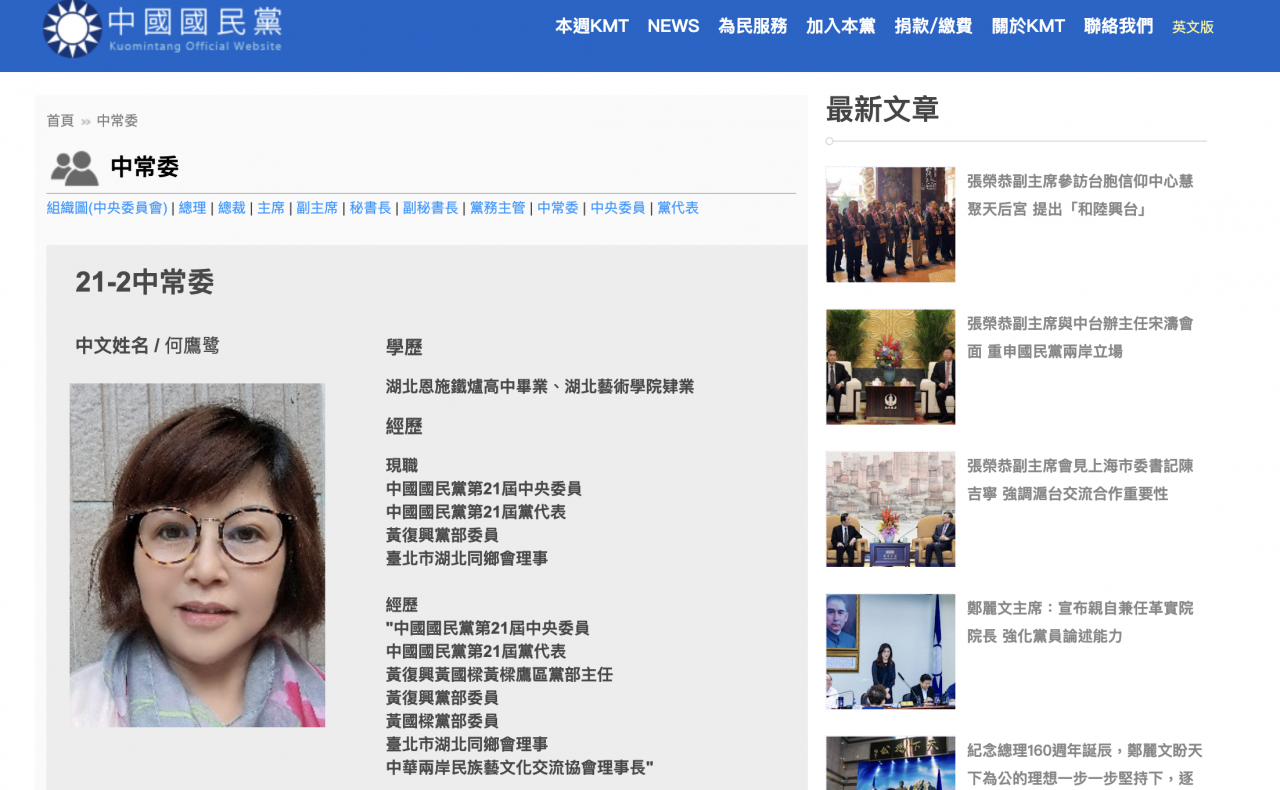Select the 副主席 sub-navigation link

(317, 208)
